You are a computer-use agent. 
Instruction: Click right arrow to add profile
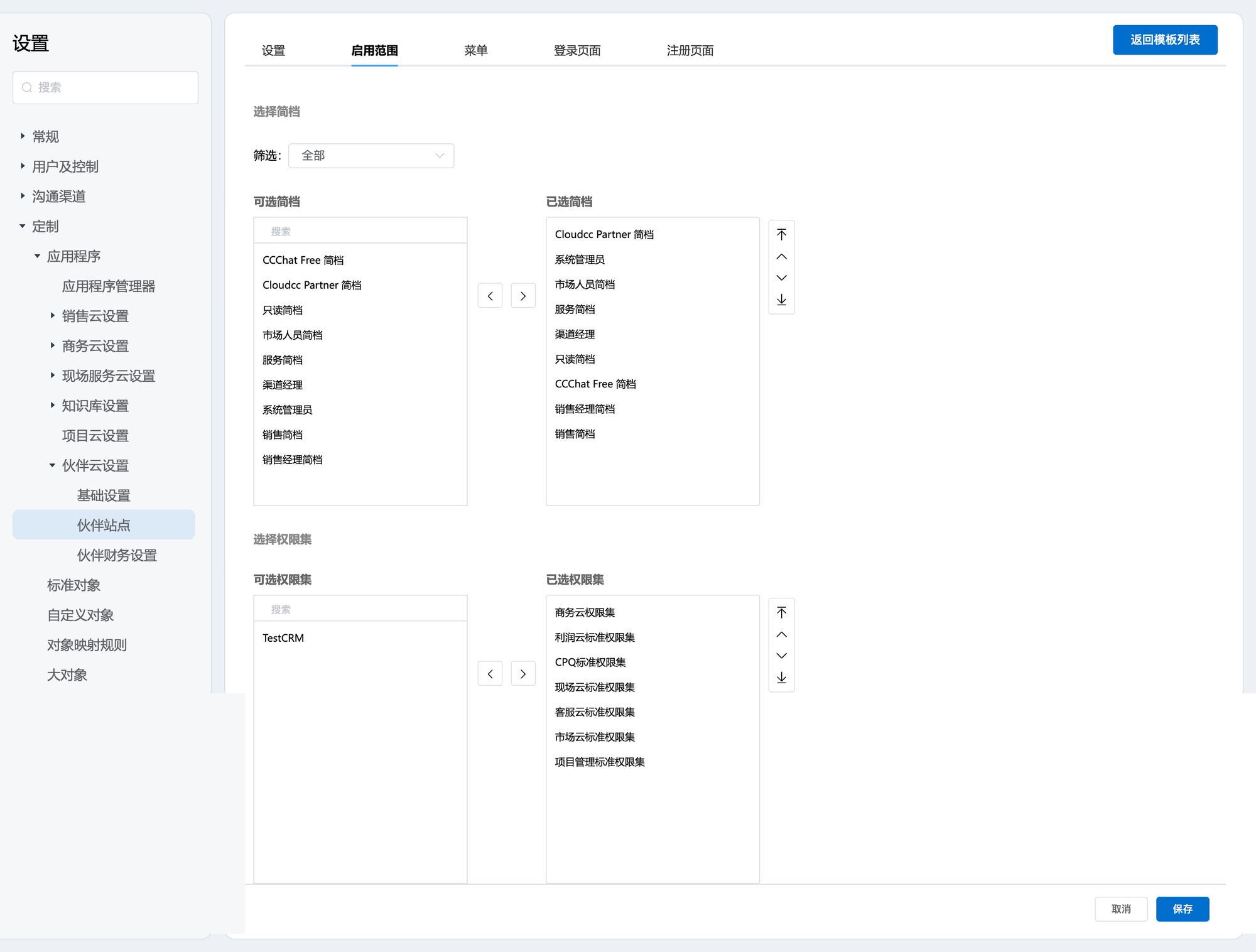pyautogui.click(x=522, y=296)
